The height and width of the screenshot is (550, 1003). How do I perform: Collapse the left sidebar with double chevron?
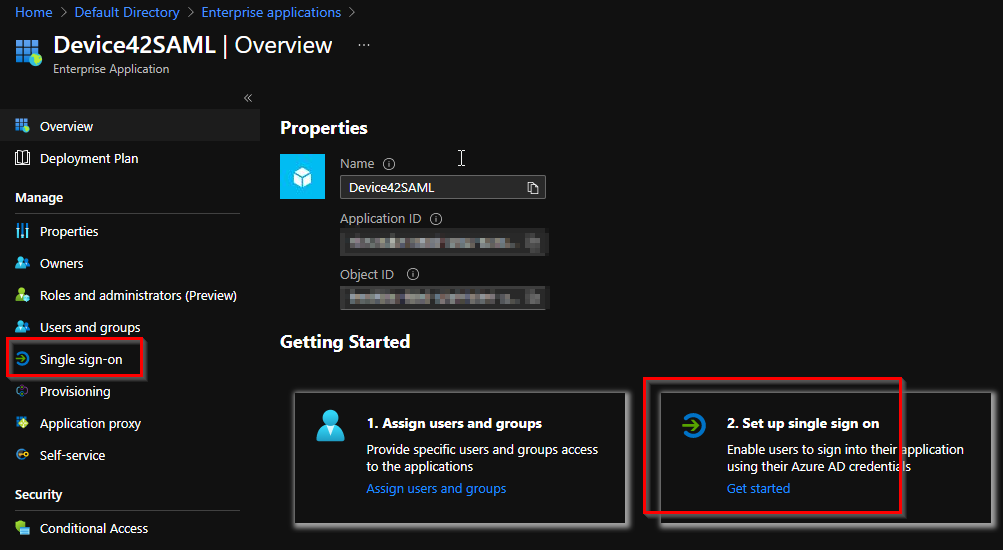click(x=248, y=98)
